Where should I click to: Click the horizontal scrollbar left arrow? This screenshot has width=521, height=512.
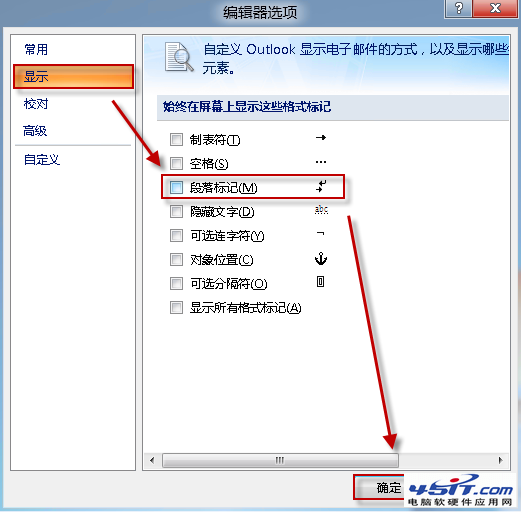pyautogui.click(x=152, y=461)
